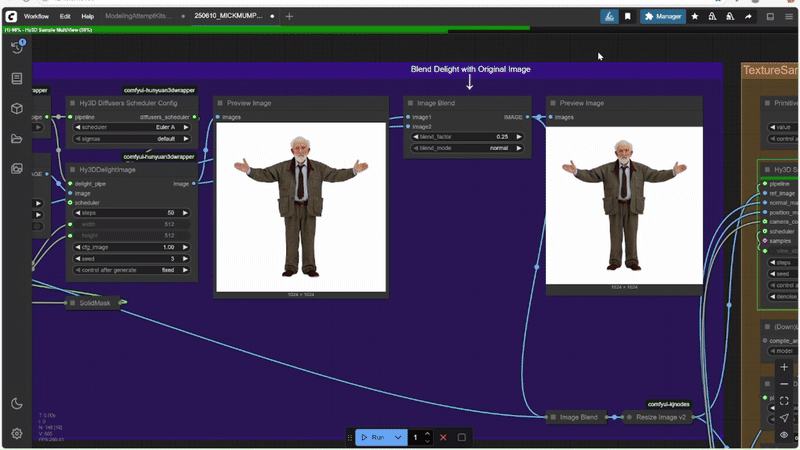
Task: Open the templates image sidebar icon
Action: [x=17, y=168]
